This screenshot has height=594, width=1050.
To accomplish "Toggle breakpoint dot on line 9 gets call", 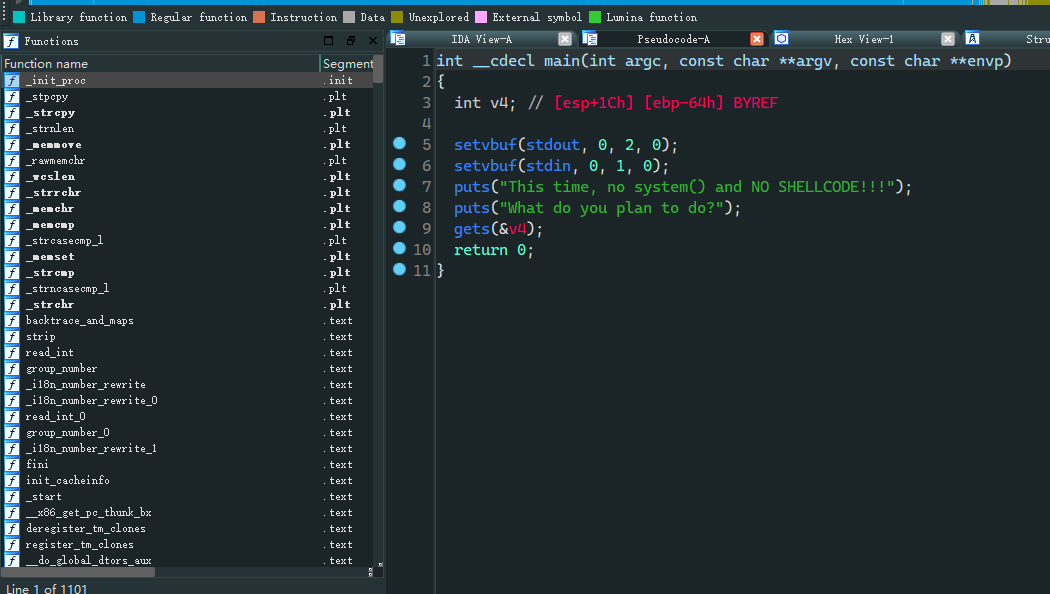I will coord(400,228).
